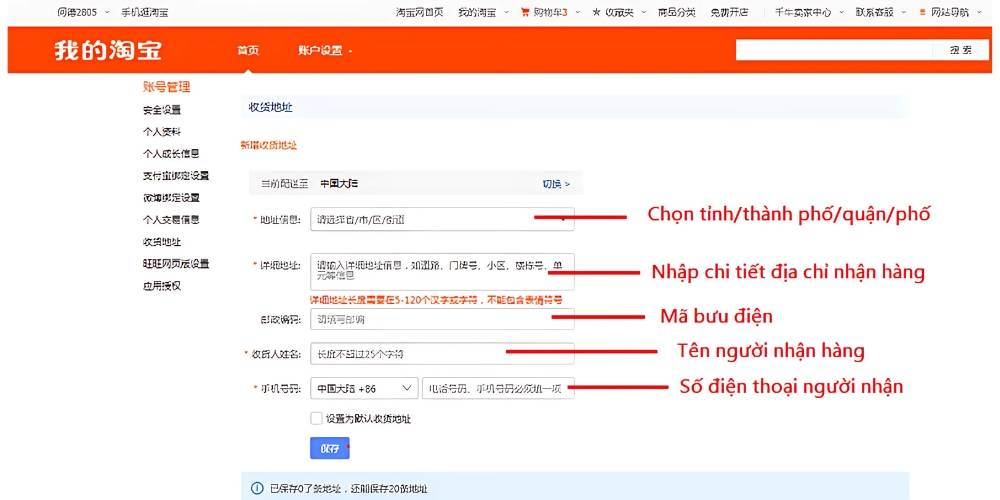Open the 商品分类 link in top bar
The image size is (1000, 500).
click(677, 12)
